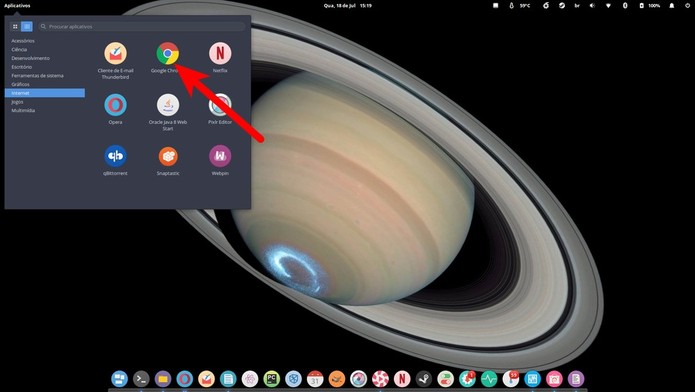Open the Netflix app in the Internet category
The image size is (695, 392).
[x=220, y=54]
